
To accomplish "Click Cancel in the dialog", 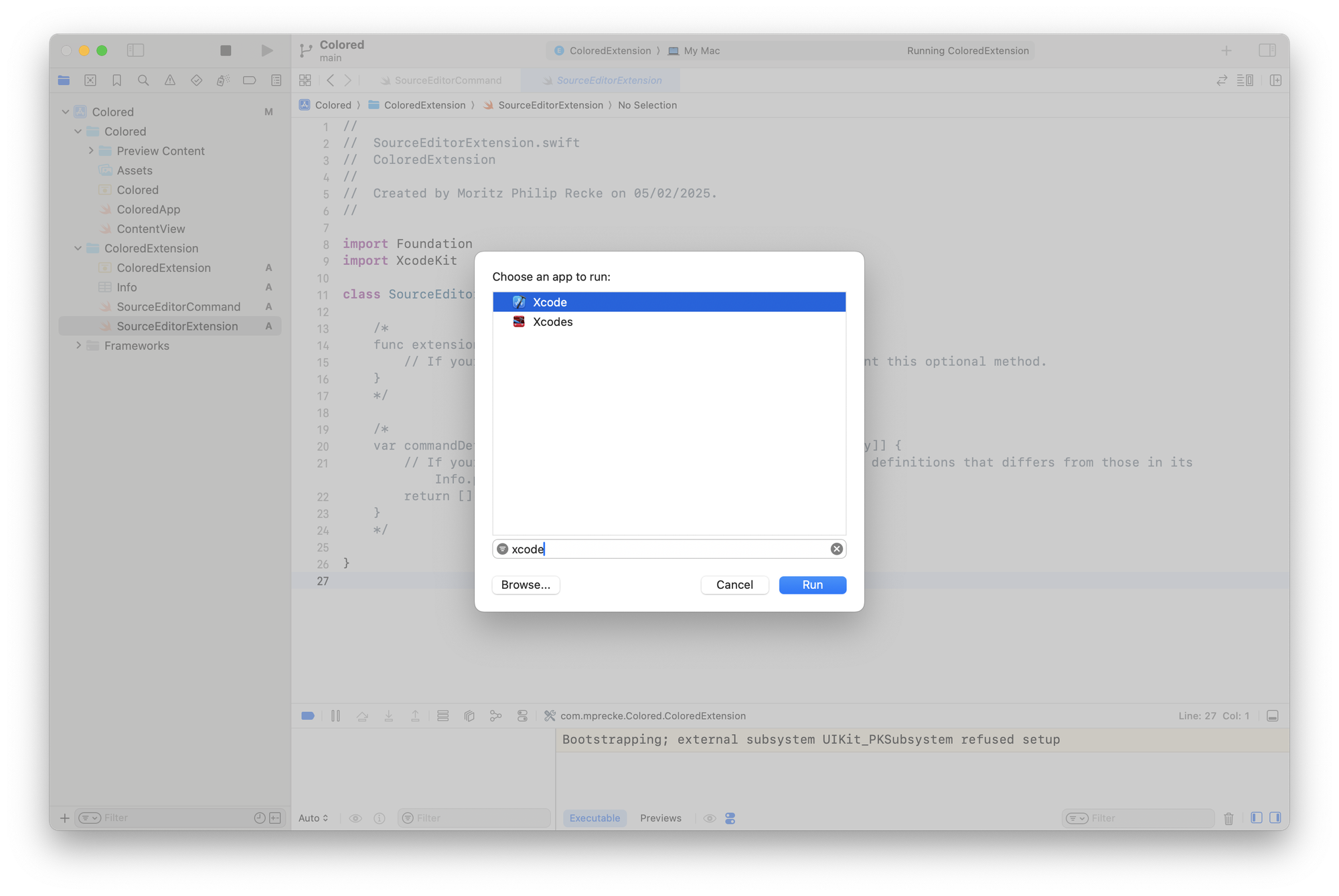I will (734, 585).
